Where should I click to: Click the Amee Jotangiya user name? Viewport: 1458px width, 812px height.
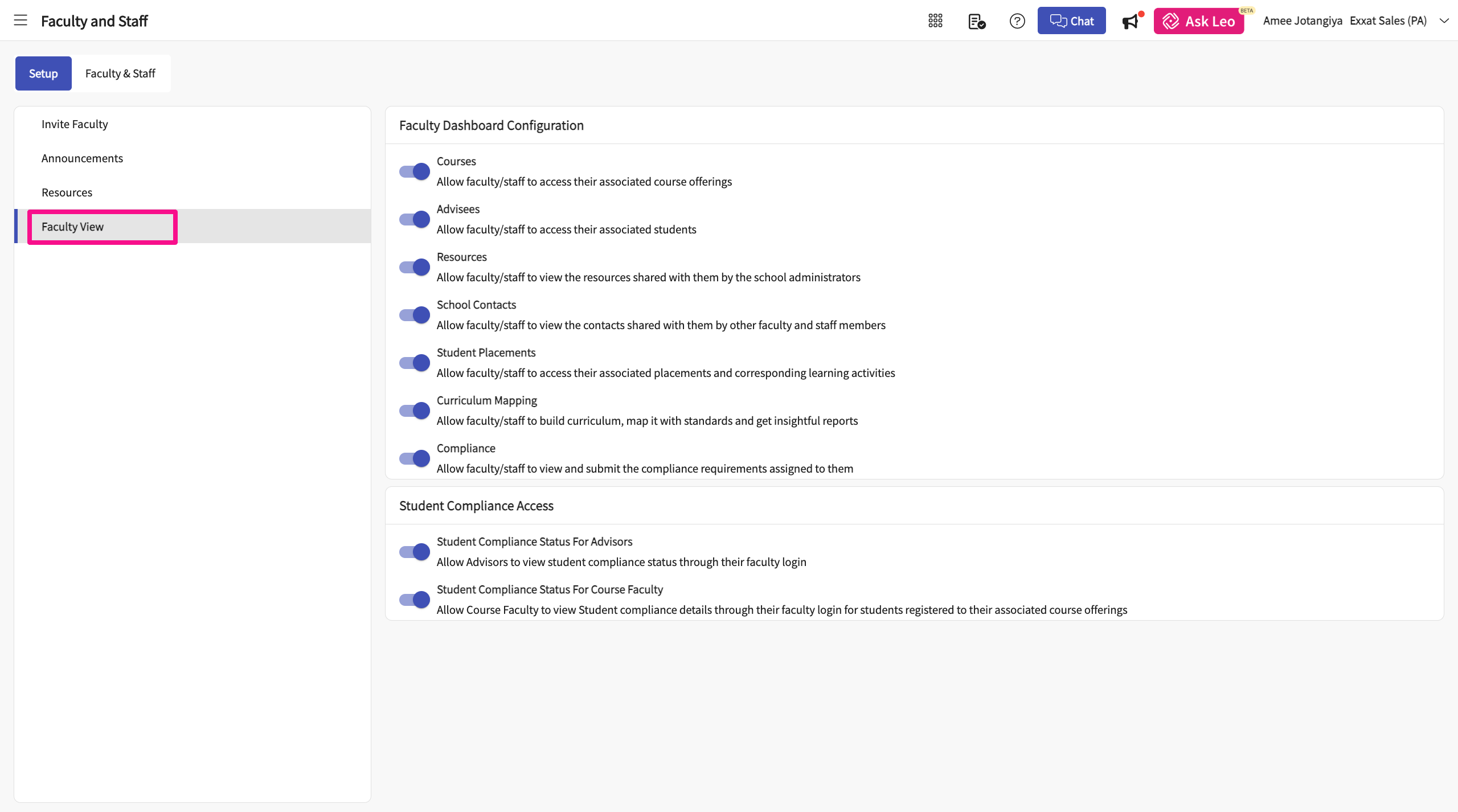1302,20
